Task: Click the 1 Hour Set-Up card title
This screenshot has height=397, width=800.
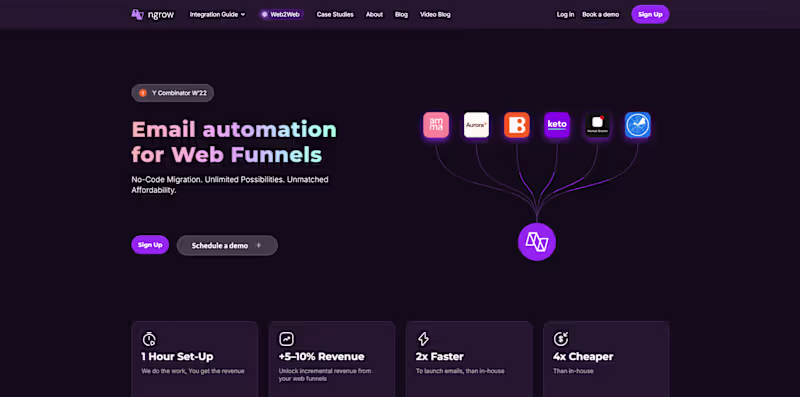Action: [177, 357]
